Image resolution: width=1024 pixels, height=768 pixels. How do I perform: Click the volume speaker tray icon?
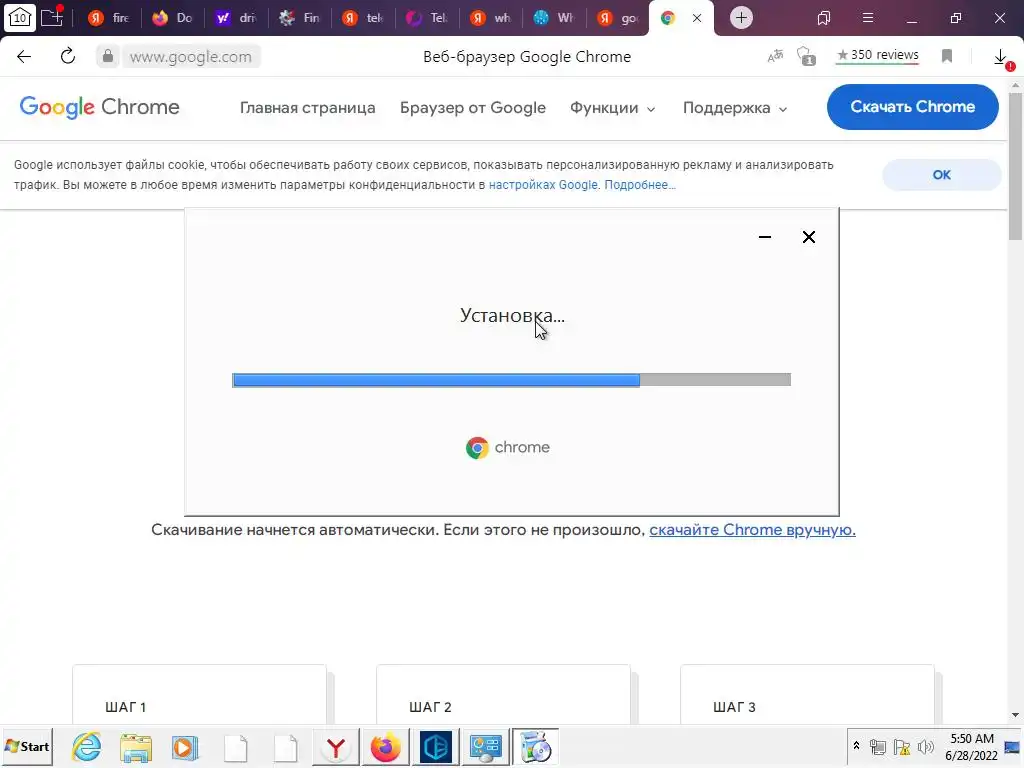pos(925,746)
